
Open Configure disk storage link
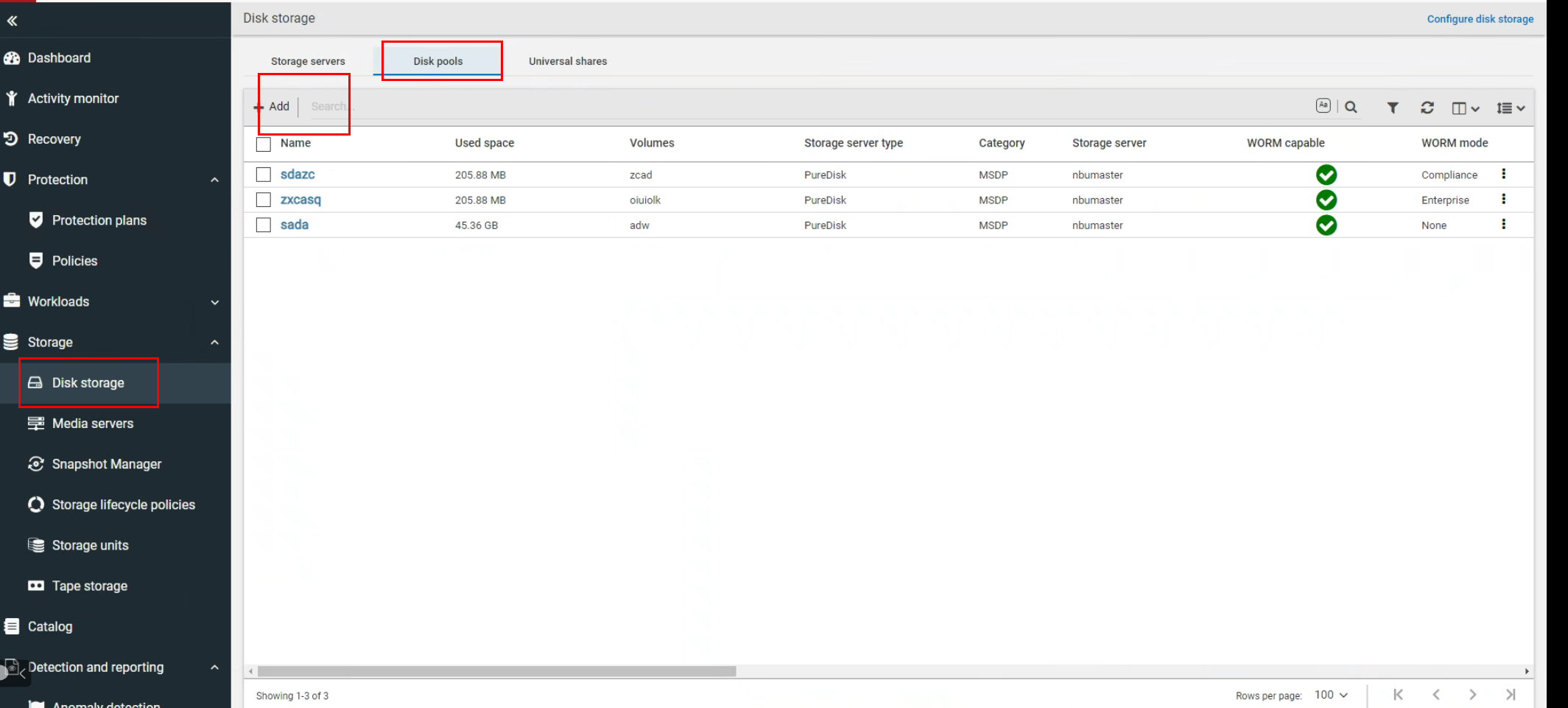tap(1480, 19)
